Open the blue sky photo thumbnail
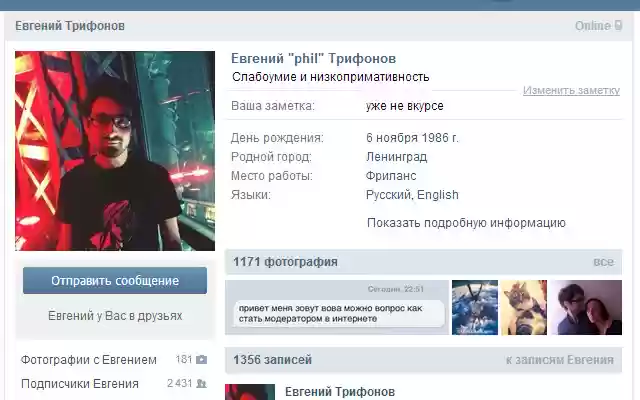640x400 pixels. tap(475, 307)
